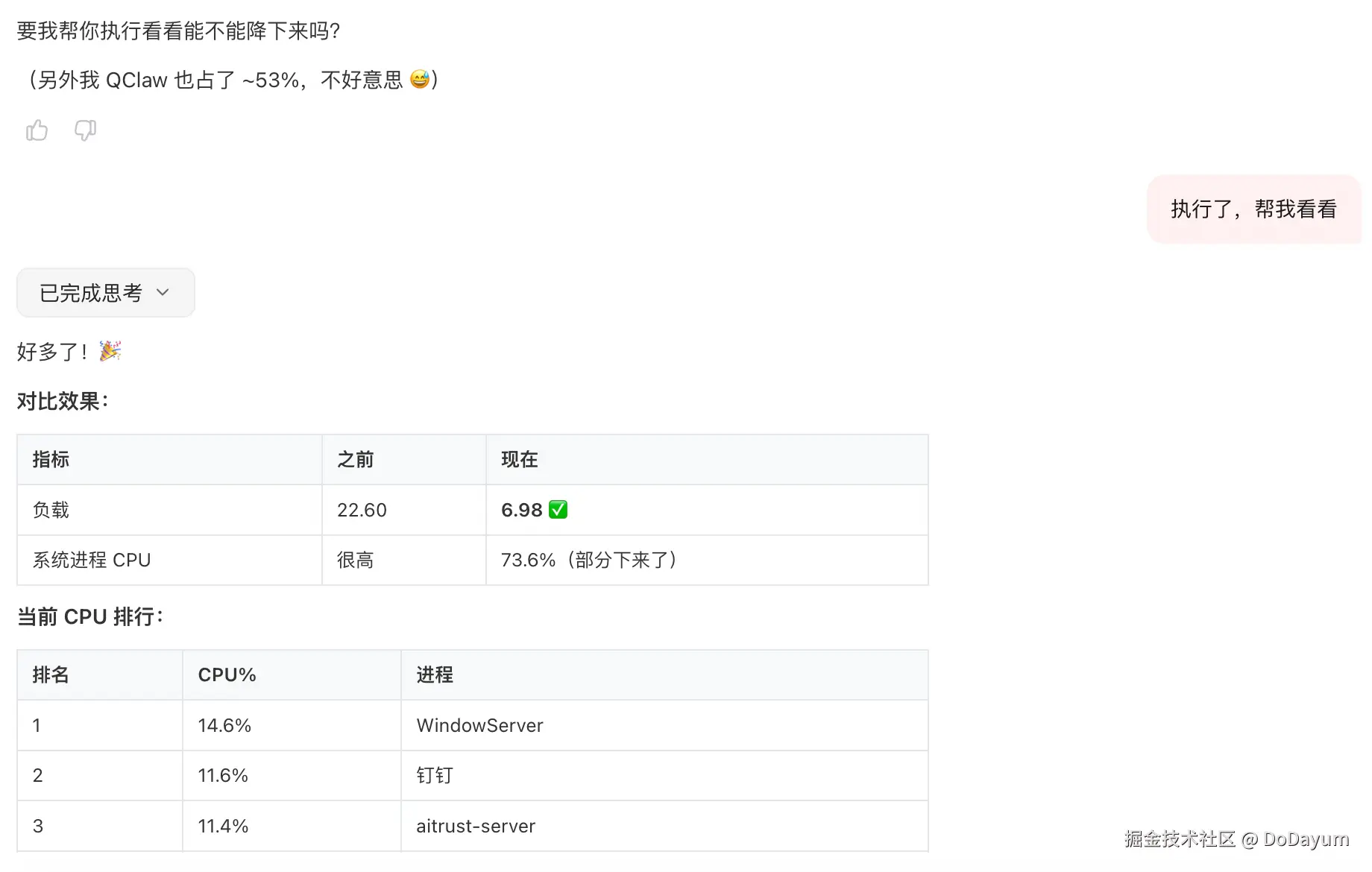Select the 指标 table header
This screenshot has height=872, width=1372.
pos(50,459)
